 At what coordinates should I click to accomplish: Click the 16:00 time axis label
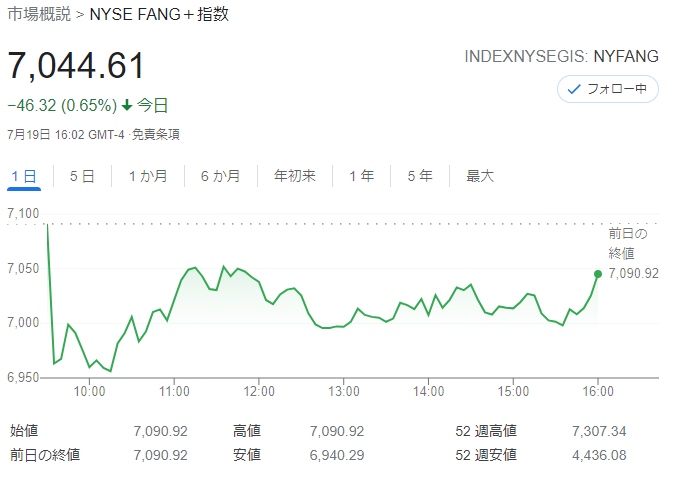[x=598, y=391]
